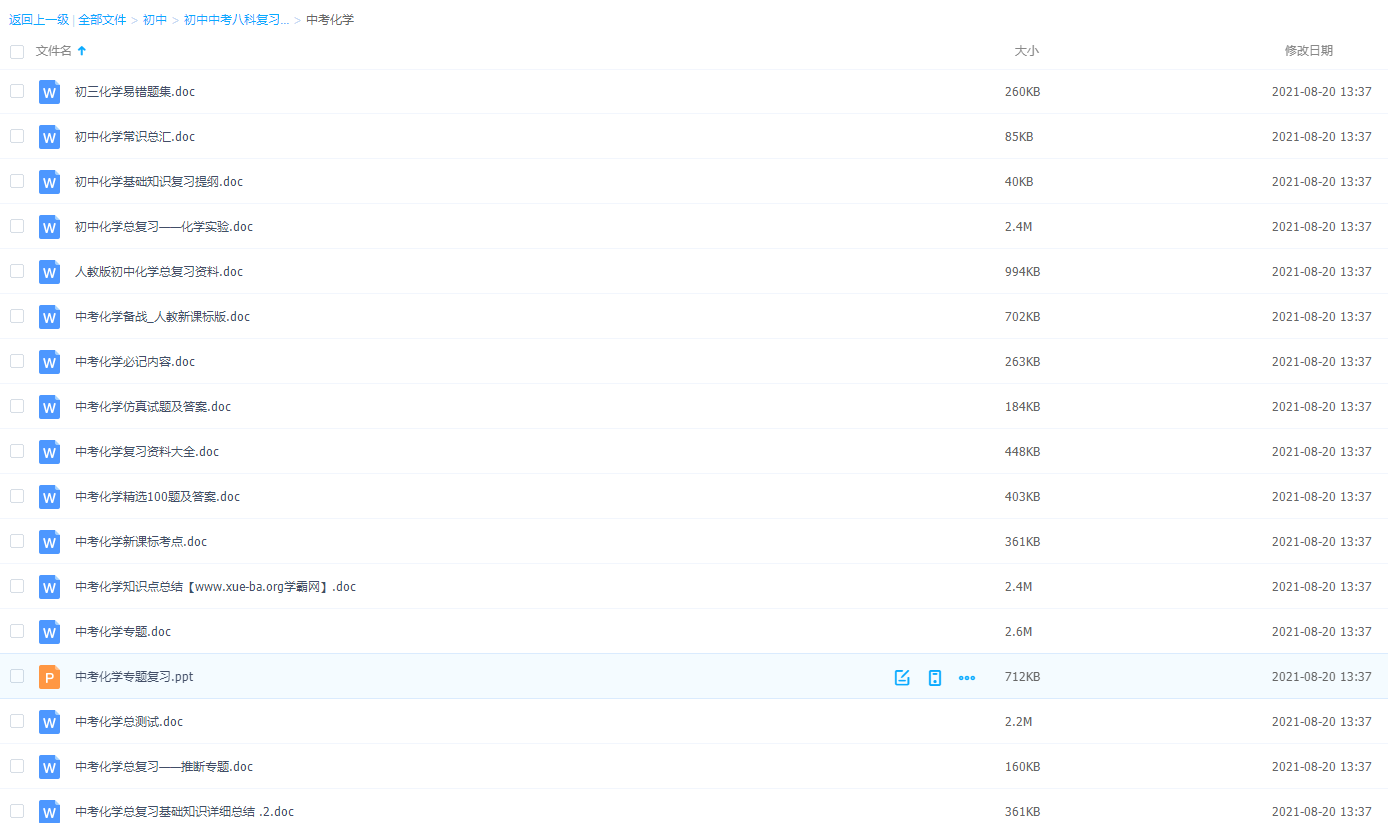Open the three-dot more menu for 中考化学专题复习.ppt
Viewport: 1388px width, 823px height.
tap(967, 677)
